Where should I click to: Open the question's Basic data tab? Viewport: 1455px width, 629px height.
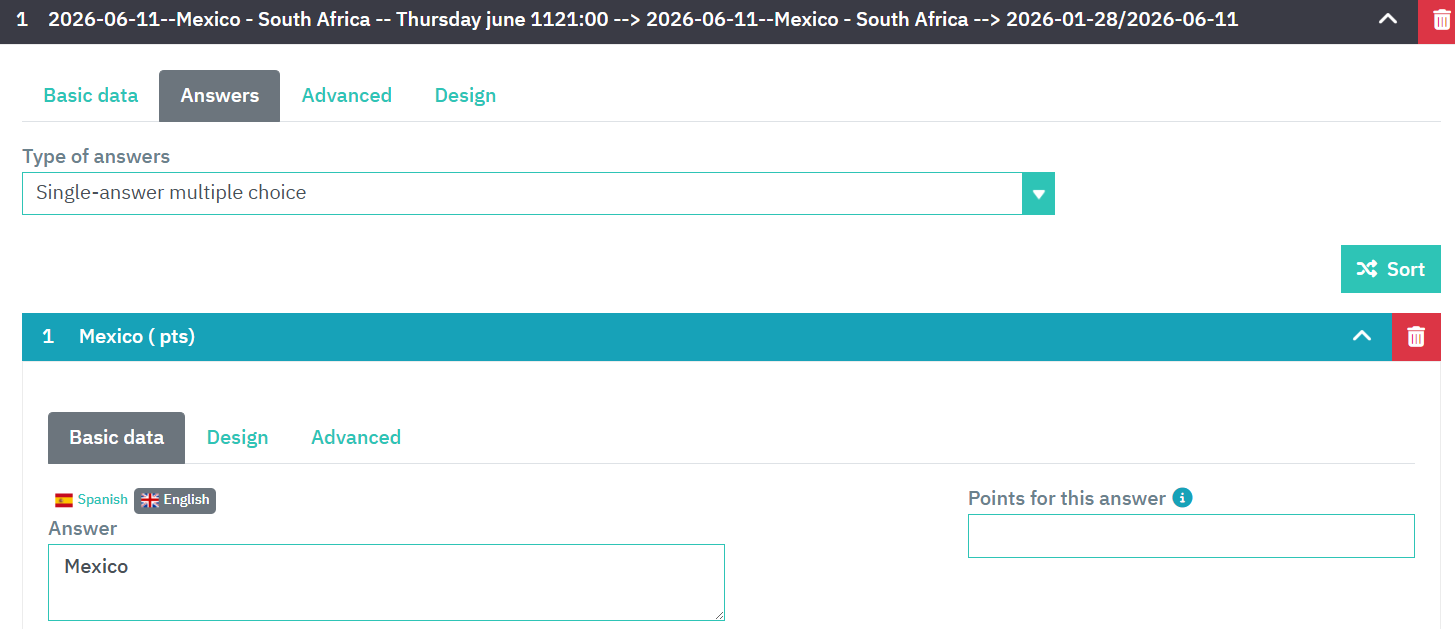coord(91,96)
